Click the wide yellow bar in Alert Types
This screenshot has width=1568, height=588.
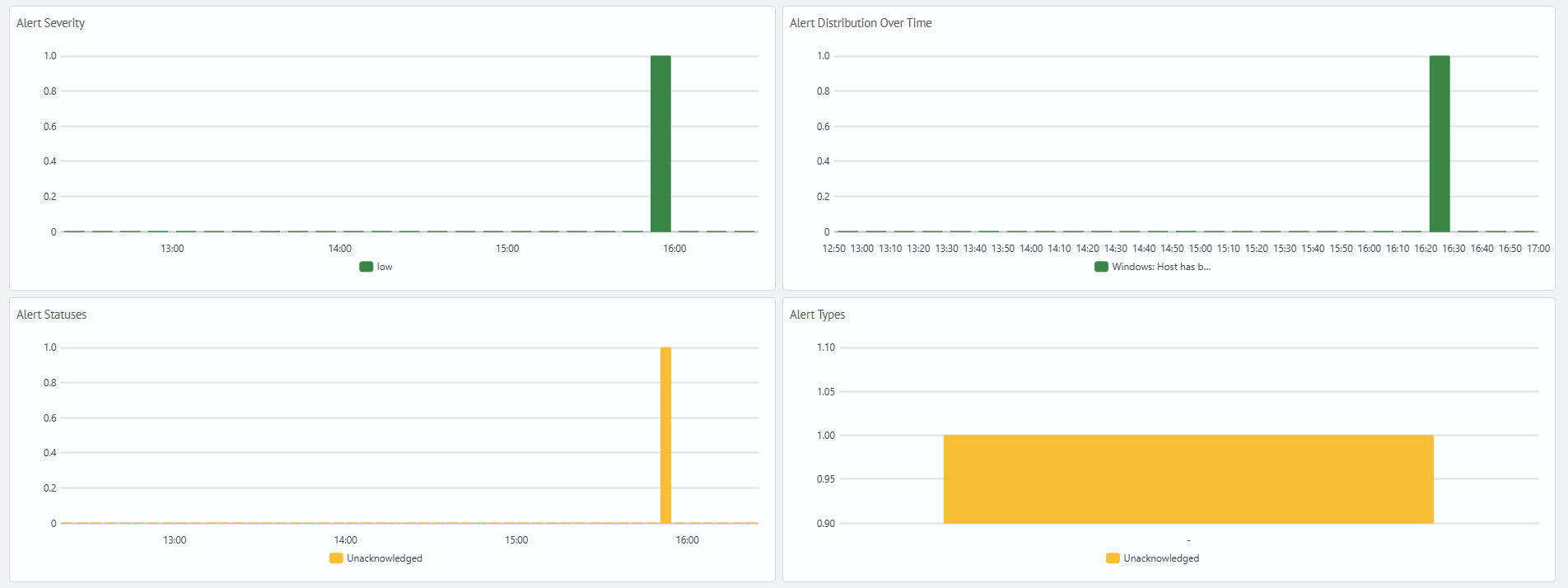(1188, 478)
